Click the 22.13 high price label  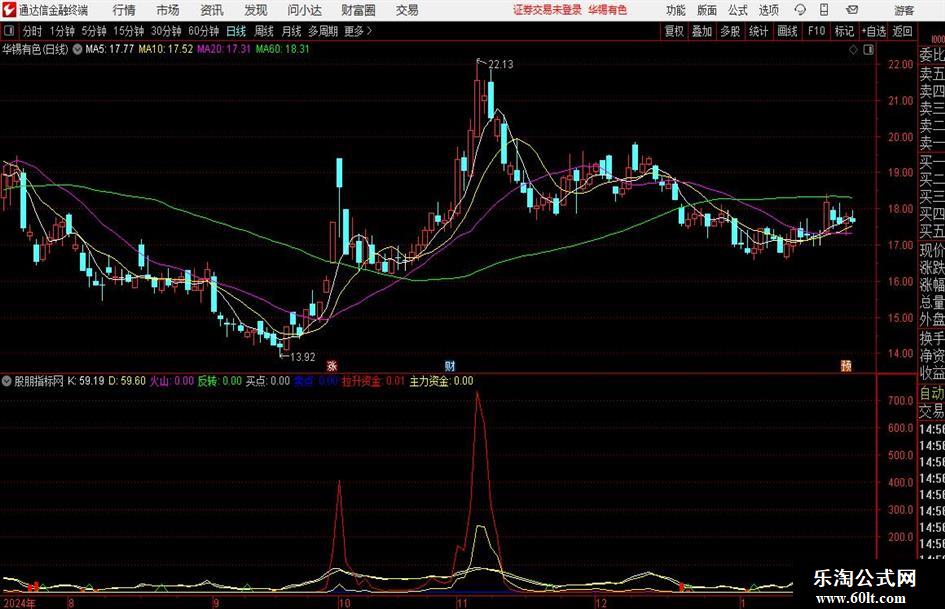500,65
